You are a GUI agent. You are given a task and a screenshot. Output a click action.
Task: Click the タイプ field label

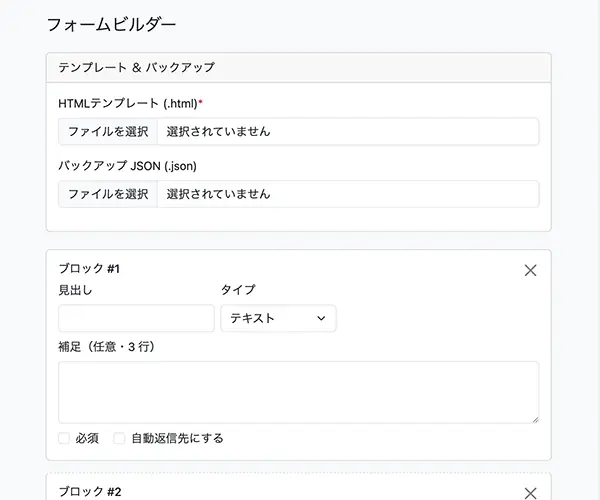238,290
